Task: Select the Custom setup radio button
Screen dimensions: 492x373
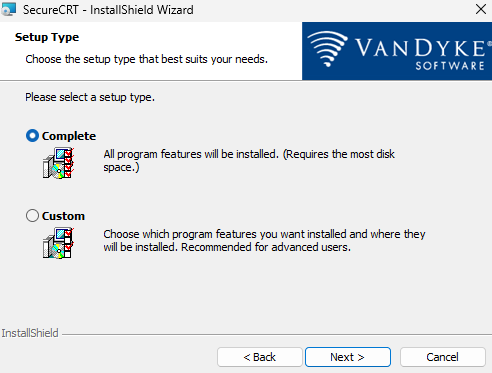Action: click(32, 216)
